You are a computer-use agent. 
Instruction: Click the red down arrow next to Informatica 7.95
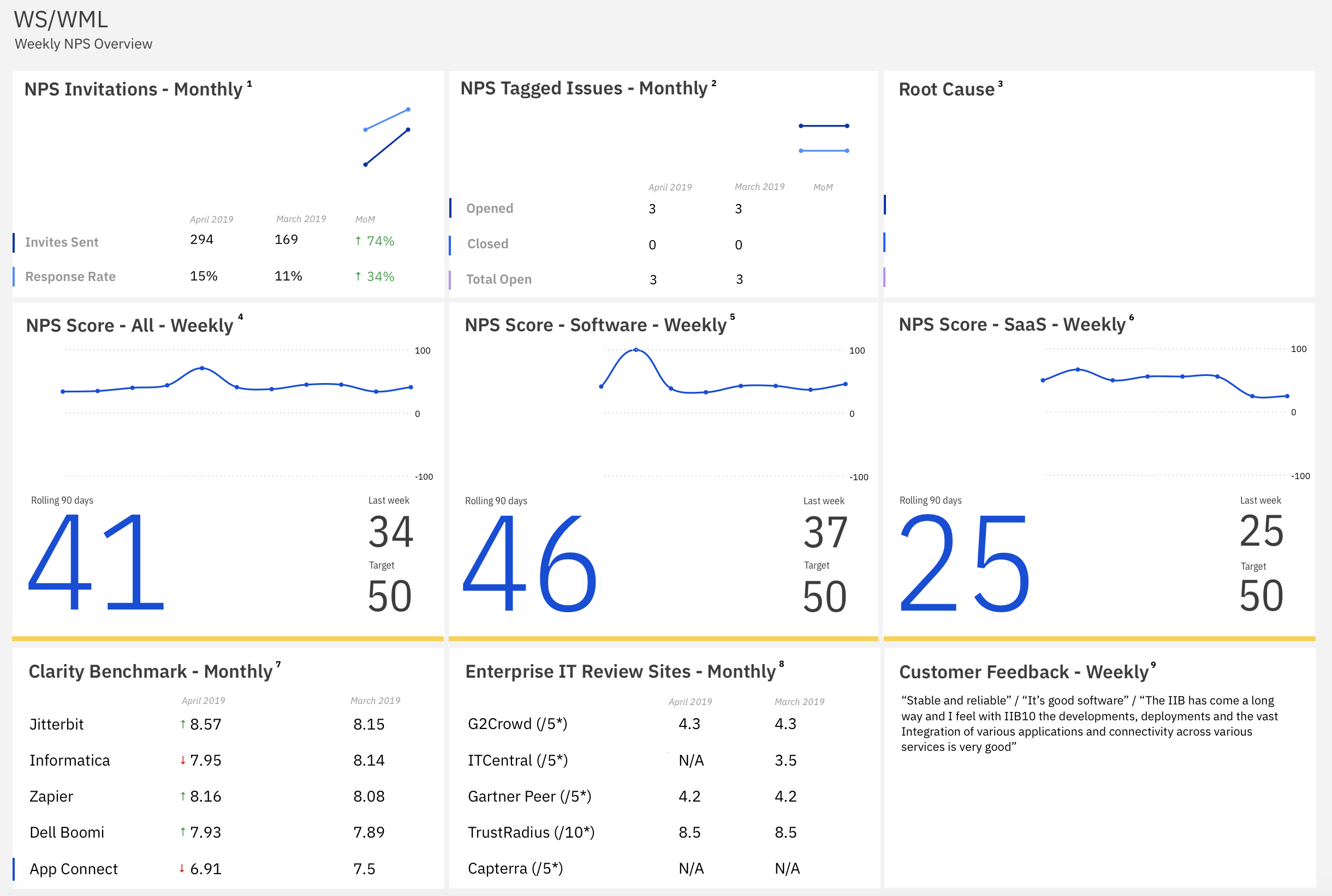(182, 760)
